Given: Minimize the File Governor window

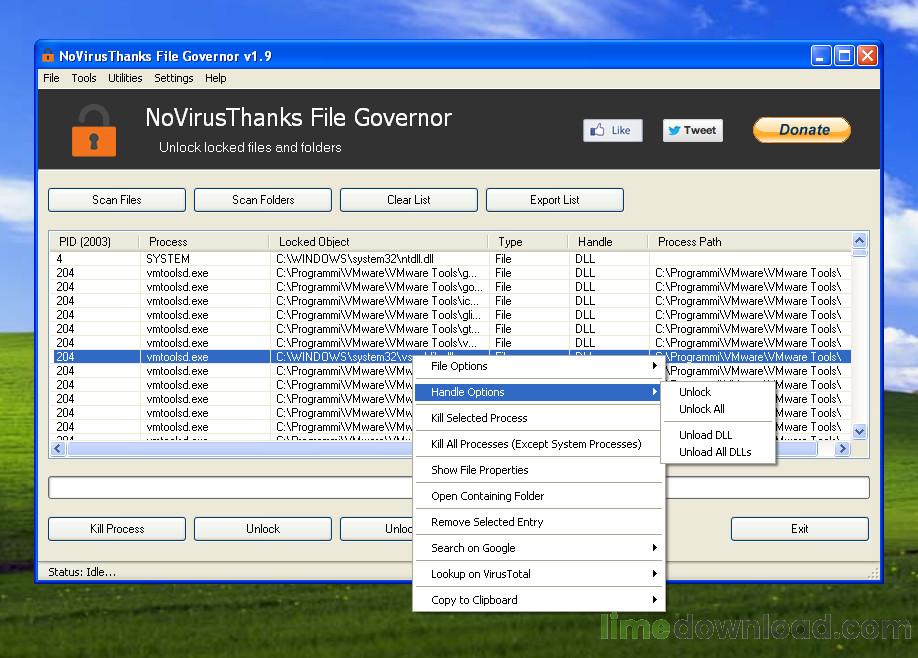Looking at the screenshot, I should click(x=821, y=56).
